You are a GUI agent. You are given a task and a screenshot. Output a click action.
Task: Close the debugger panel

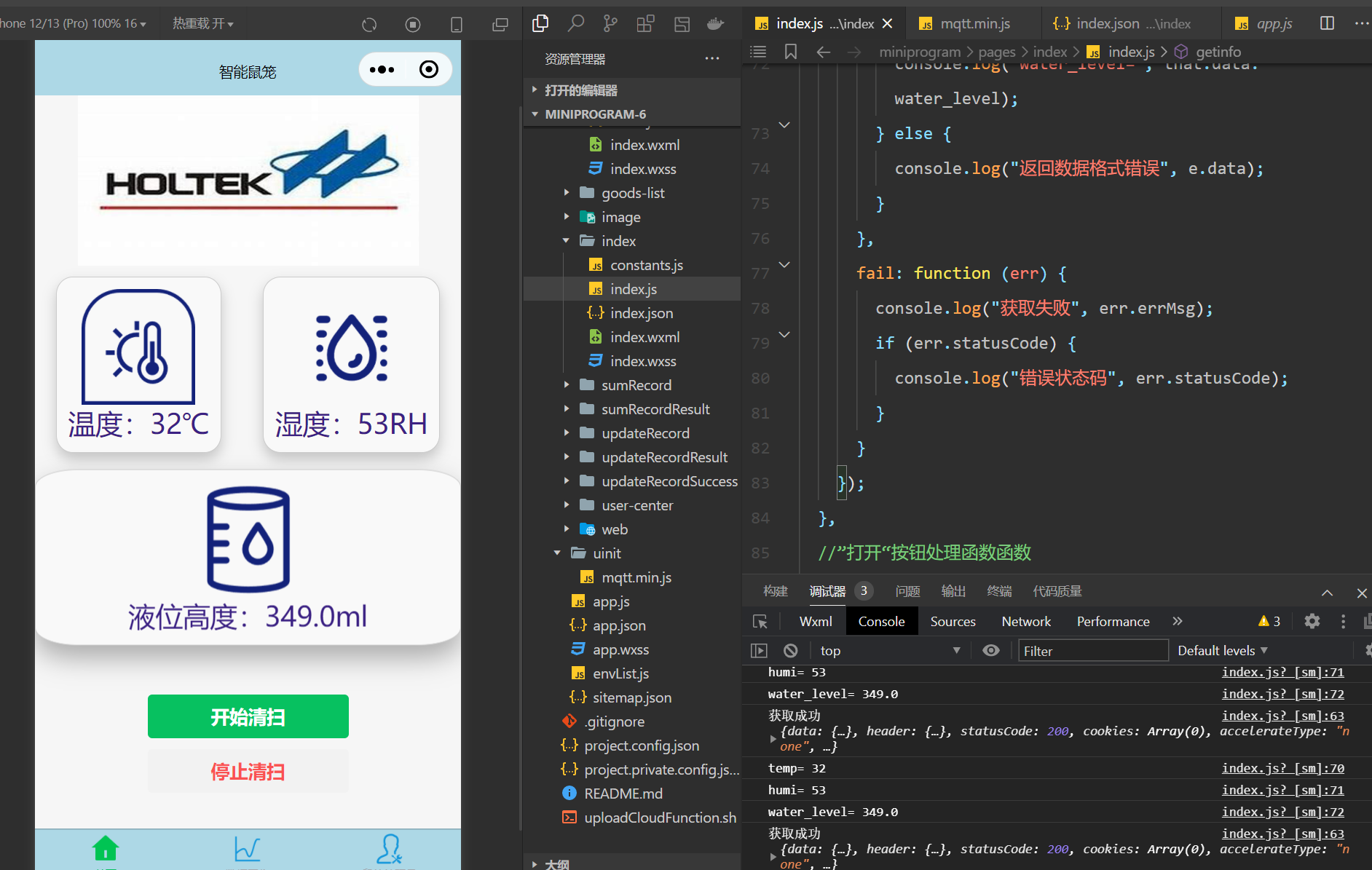[x=1361, y=593]
